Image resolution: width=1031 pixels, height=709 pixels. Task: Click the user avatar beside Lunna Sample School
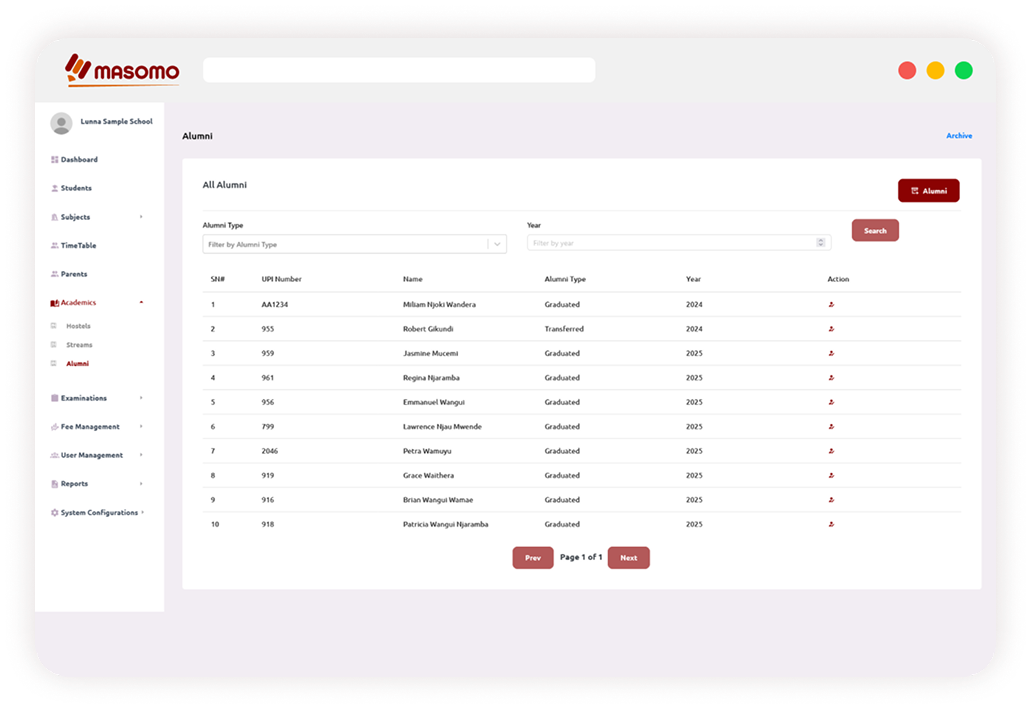click(x=62, y=123)
